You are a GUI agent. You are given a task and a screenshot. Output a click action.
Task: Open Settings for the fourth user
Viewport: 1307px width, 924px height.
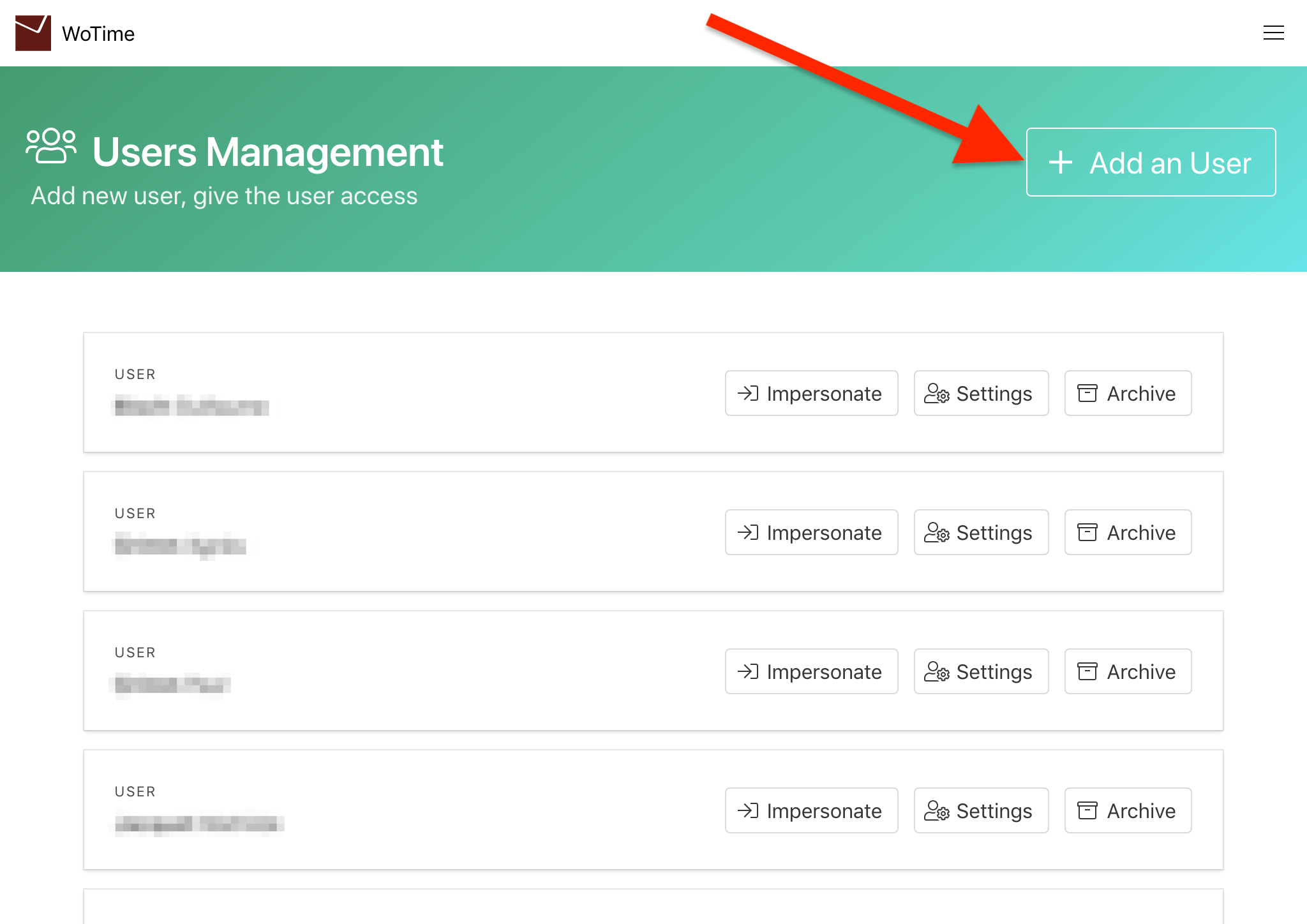(x=981, y=810)
